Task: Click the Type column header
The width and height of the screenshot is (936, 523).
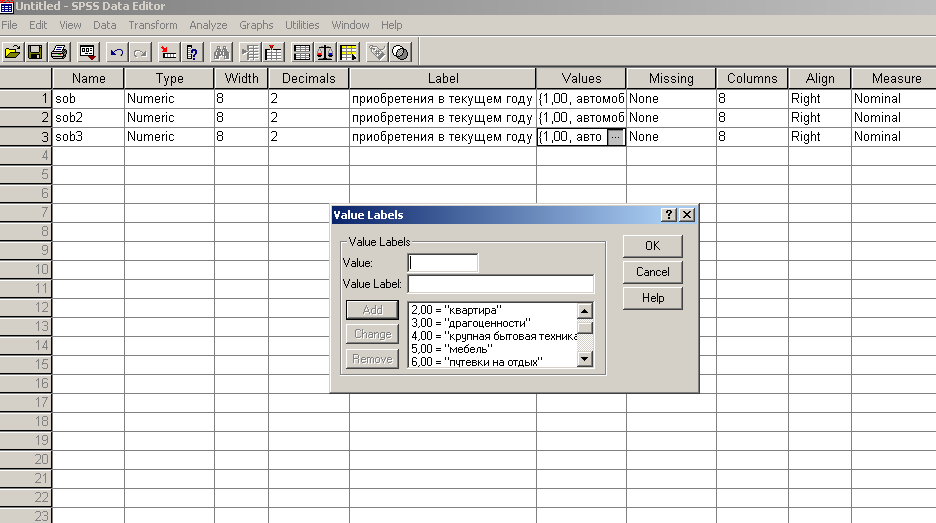Action: tap(170, 79)
